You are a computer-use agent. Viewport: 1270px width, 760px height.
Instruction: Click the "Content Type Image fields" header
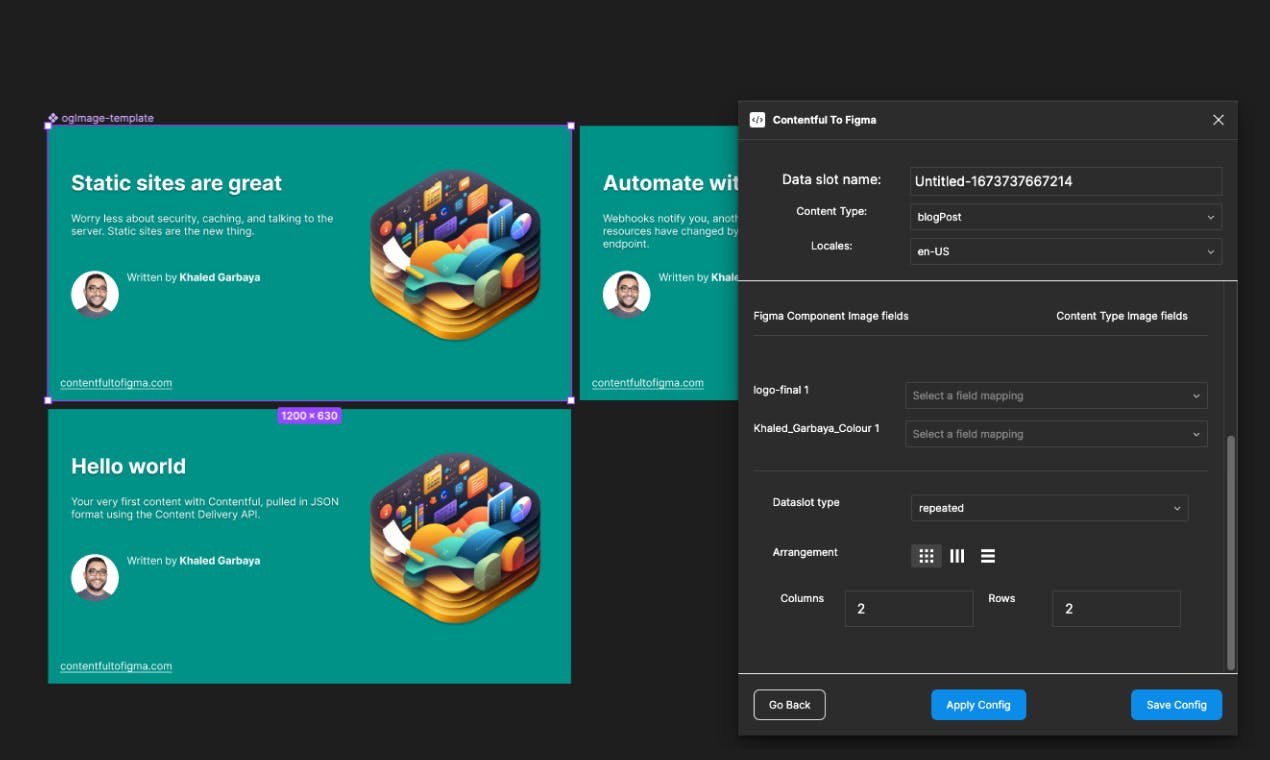(1122, 316)
